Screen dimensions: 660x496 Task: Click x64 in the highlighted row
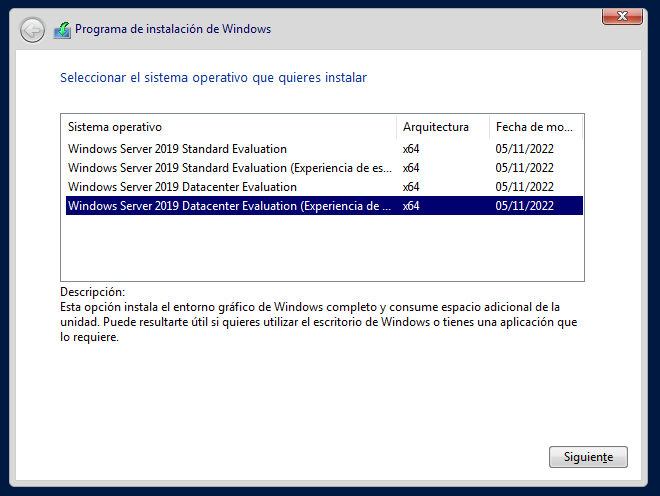411,205
